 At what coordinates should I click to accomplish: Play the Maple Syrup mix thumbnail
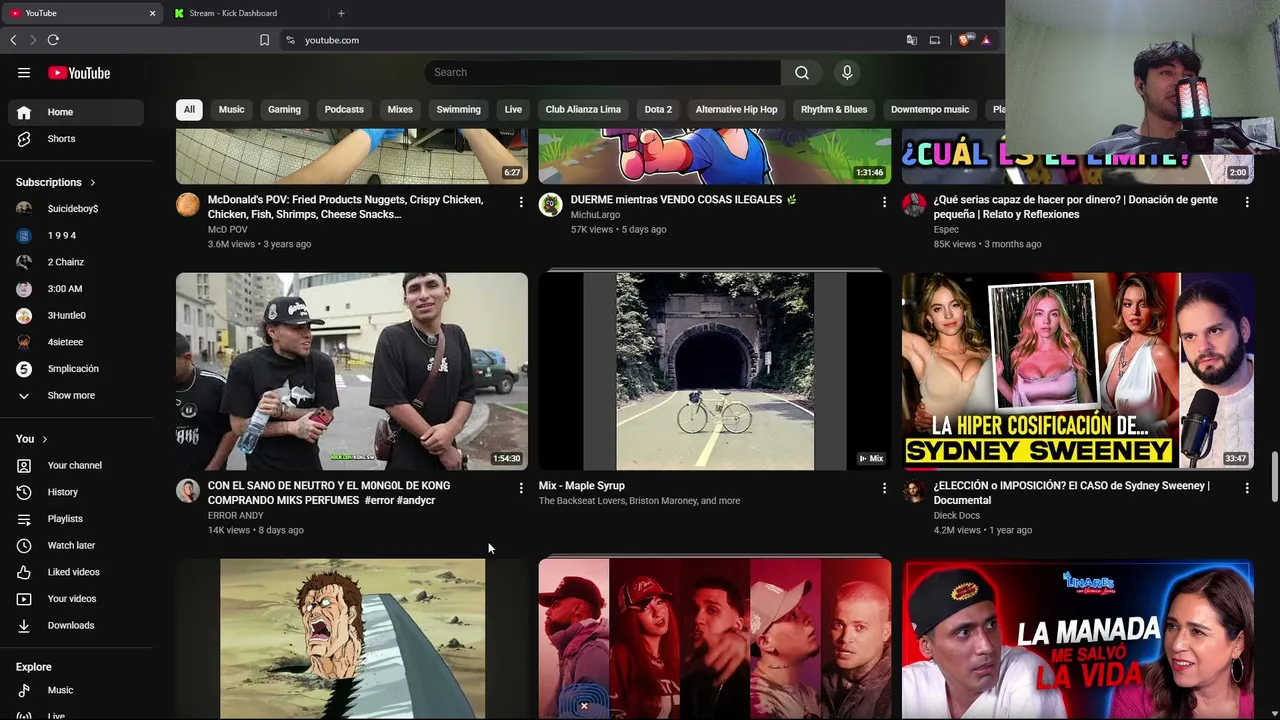pos(715,371)
